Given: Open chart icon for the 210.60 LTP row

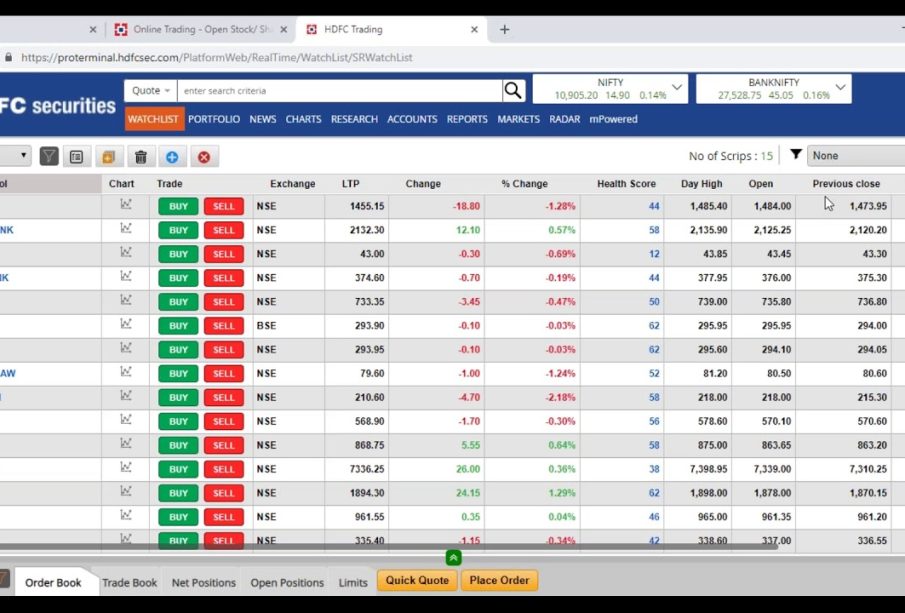Looking at the screenshot, I should 126,396.
